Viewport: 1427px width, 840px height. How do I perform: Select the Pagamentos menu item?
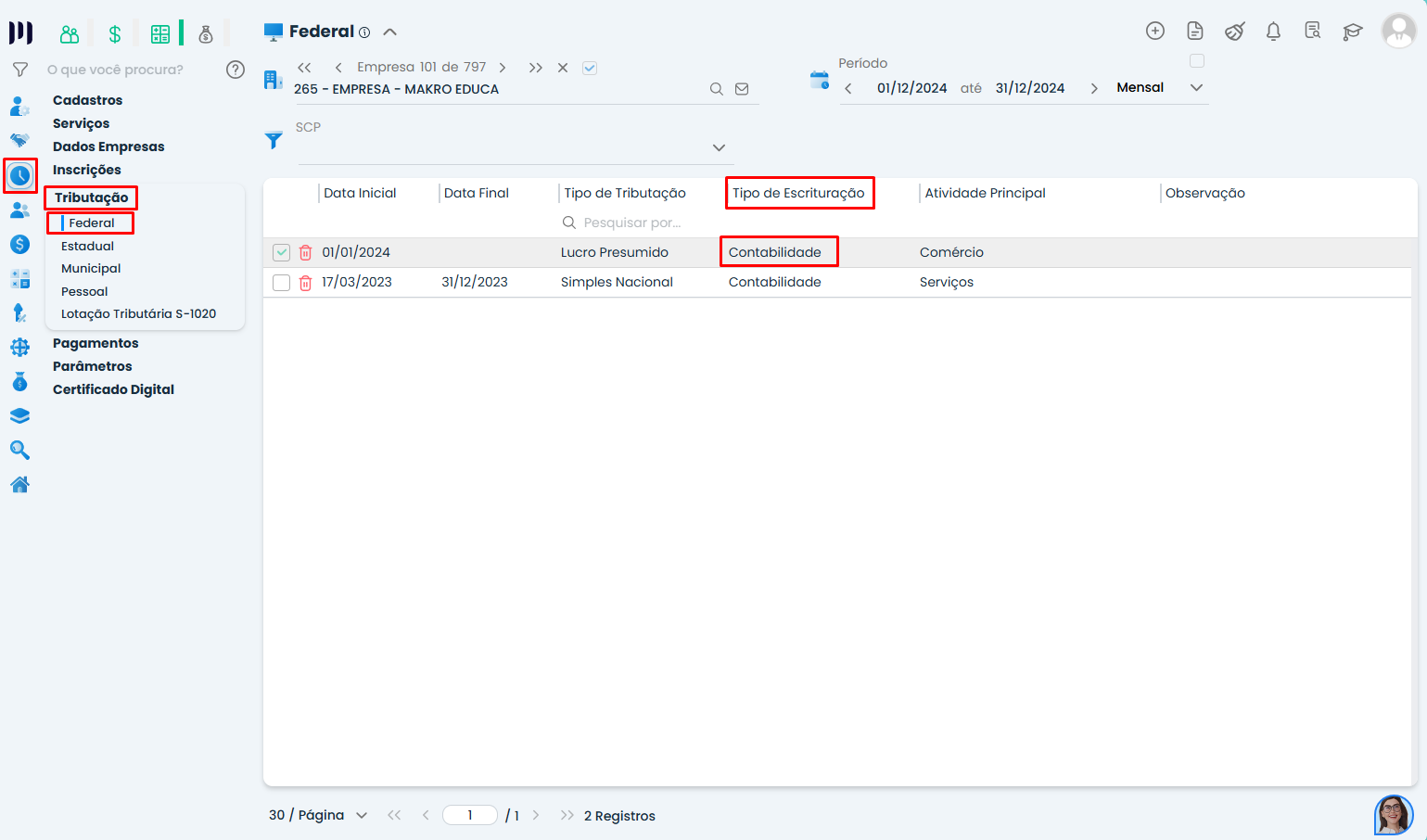click(96, 343)
